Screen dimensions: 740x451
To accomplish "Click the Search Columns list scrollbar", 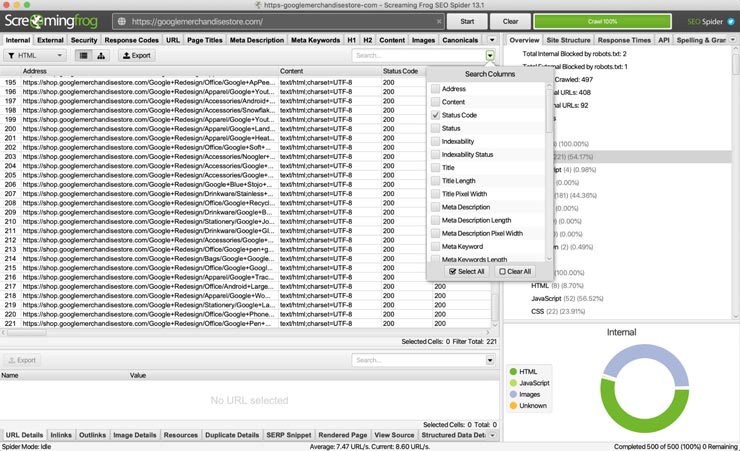I will click(x=549, y=111).
